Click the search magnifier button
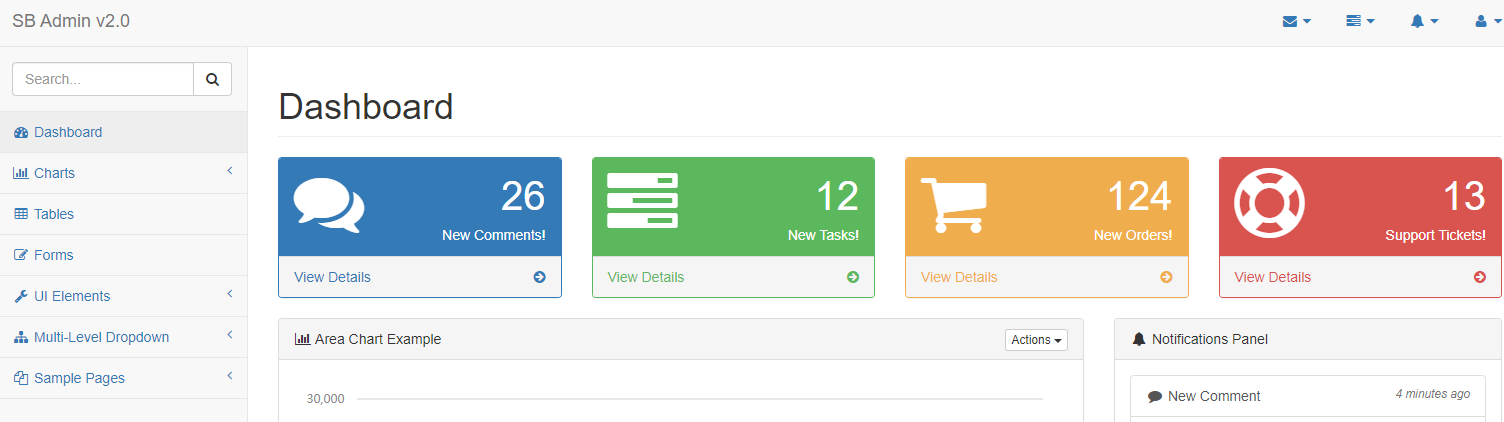The image size is (1504, 422). point(212,79)
